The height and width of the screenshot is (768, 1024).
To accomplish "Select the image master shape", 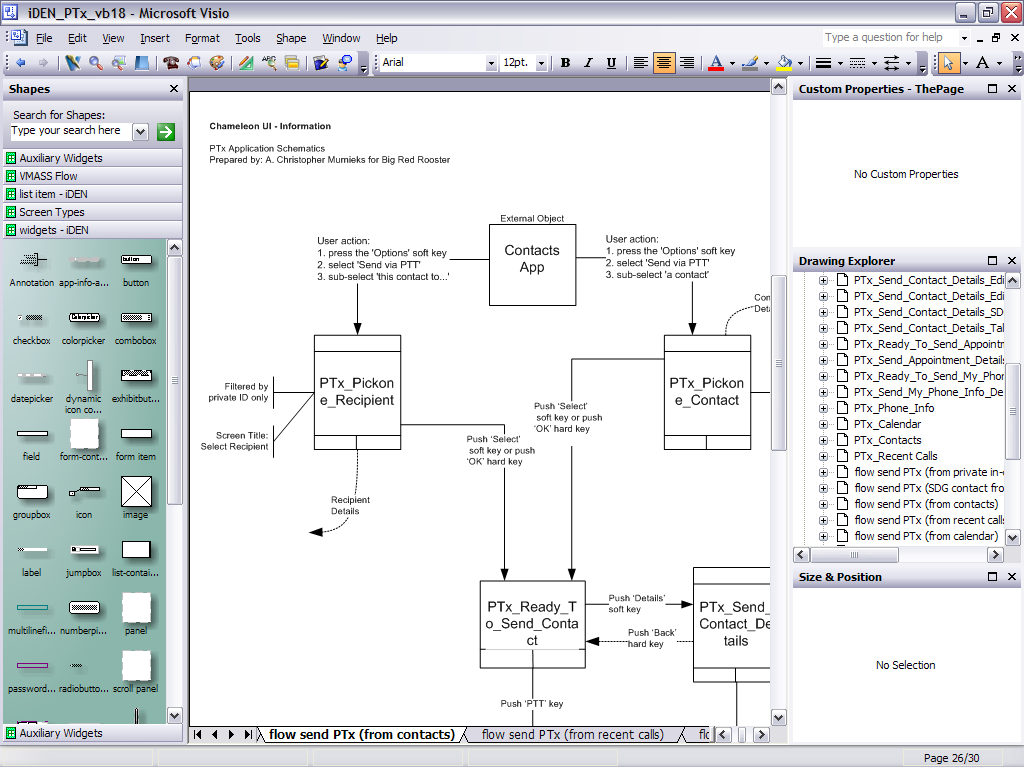I will pos(136,498).
